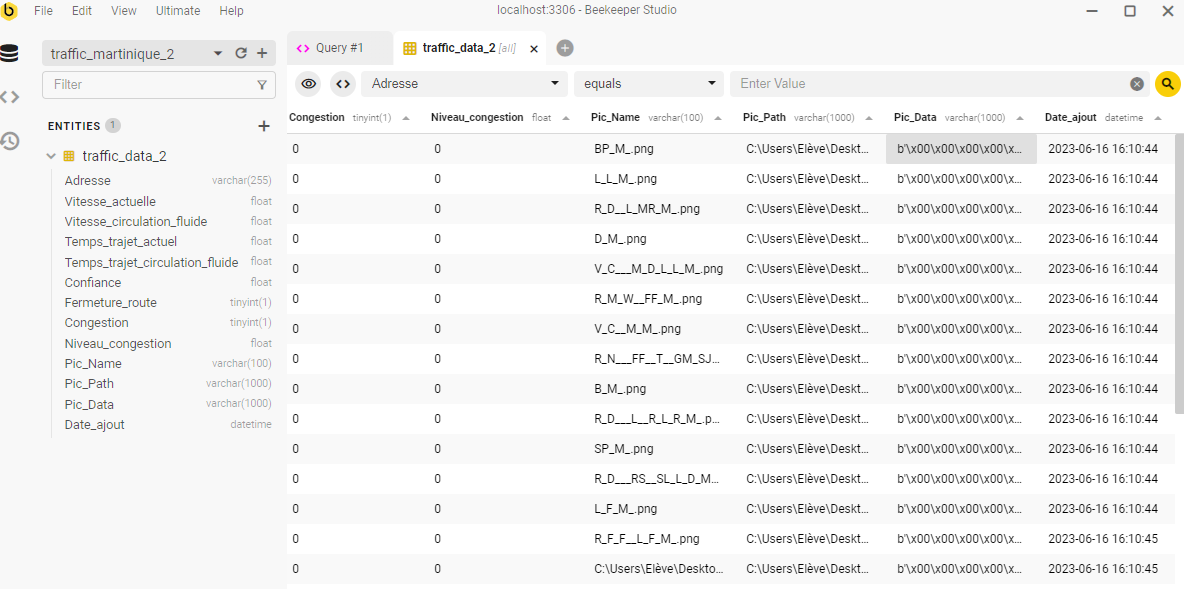Click the plus icon beside the database selector
This screenshot has width=1184, height=589.
[x=262, y=54]
